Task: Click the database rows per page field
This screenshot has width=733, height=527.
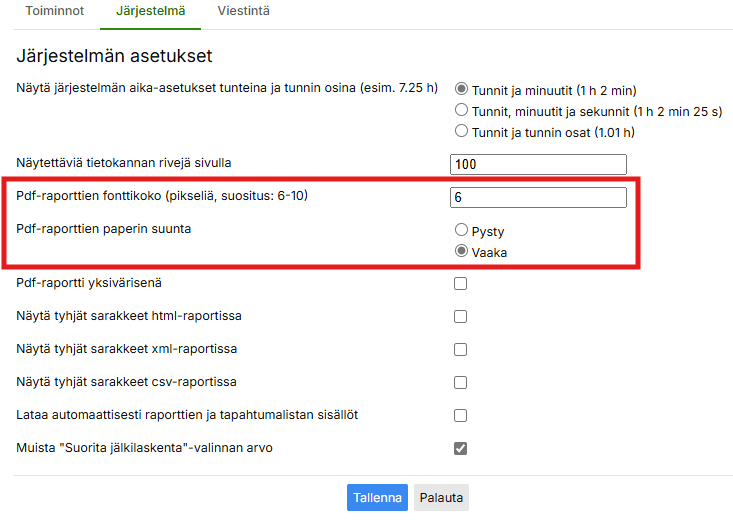Action: [538, 164]
